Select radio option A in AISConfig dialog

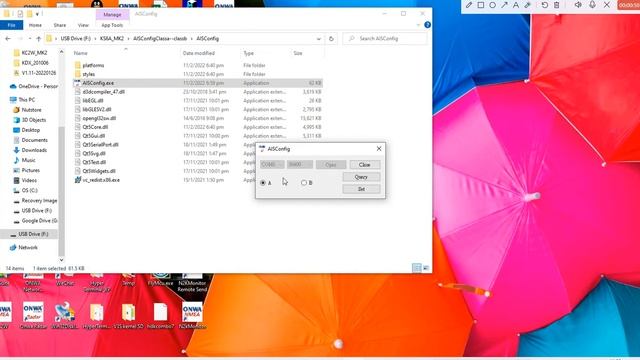pos(263,182)
